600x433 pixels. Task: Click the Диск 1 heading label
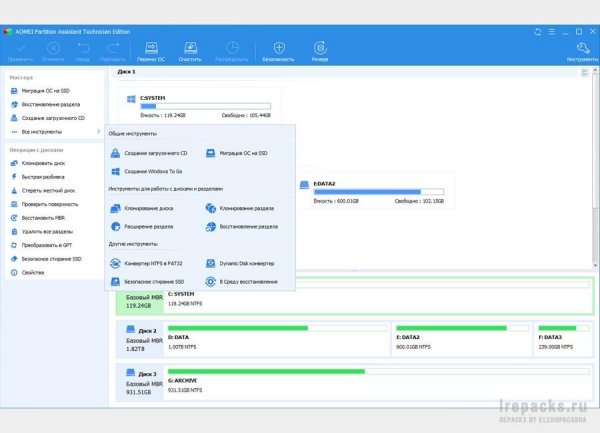point(127,72)
